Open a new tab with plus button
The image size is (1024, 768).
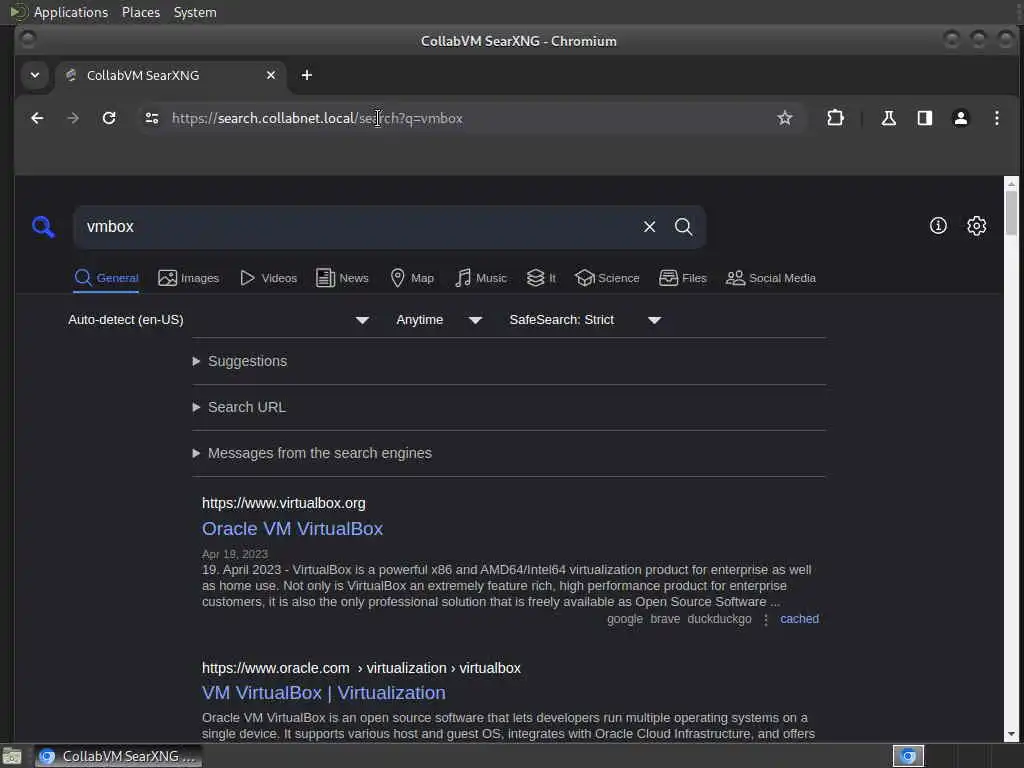pos(306,75)
